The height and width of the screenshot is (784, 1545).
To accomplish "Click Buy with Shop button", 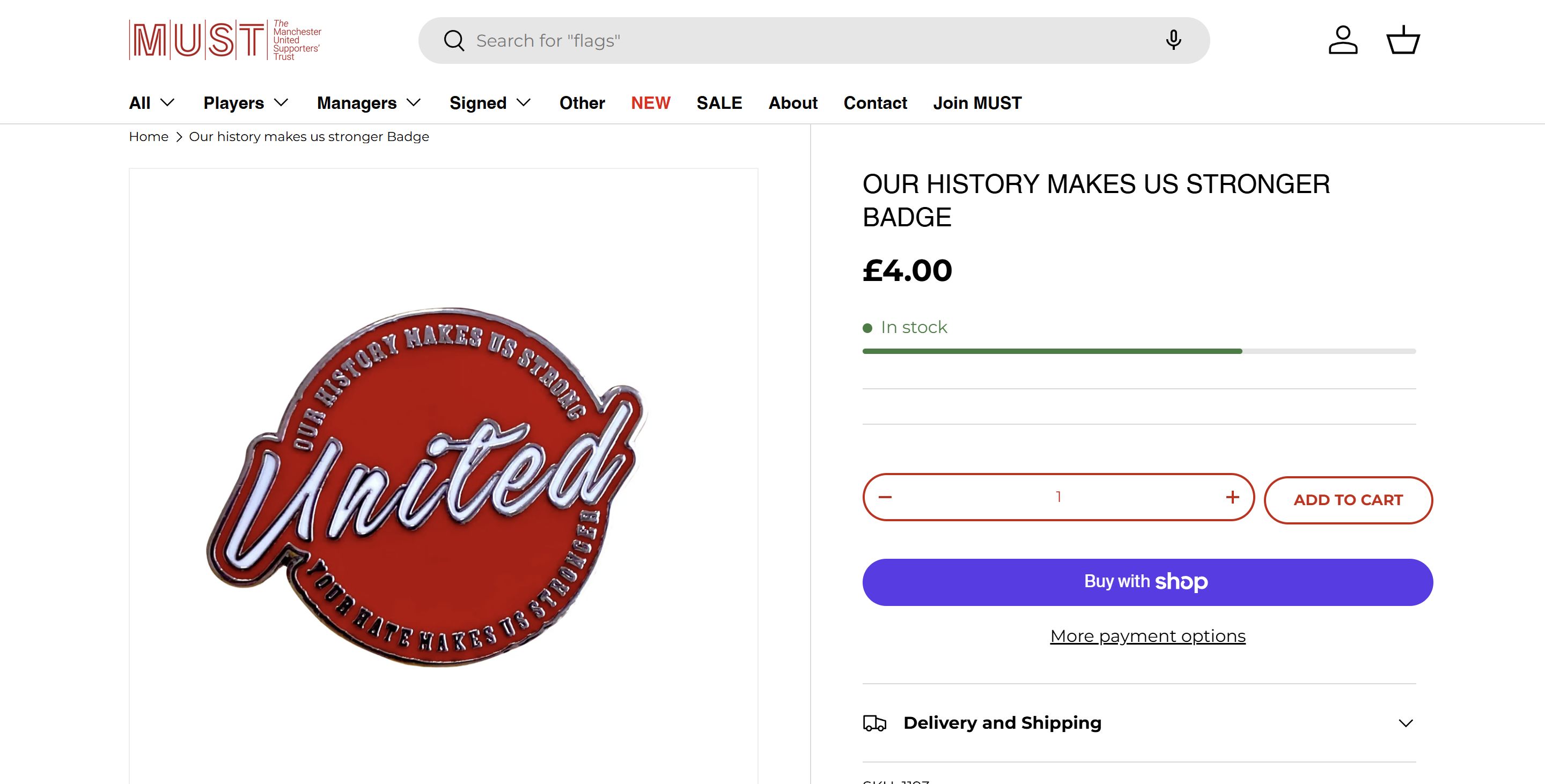I will click(x=1147, y=582).
